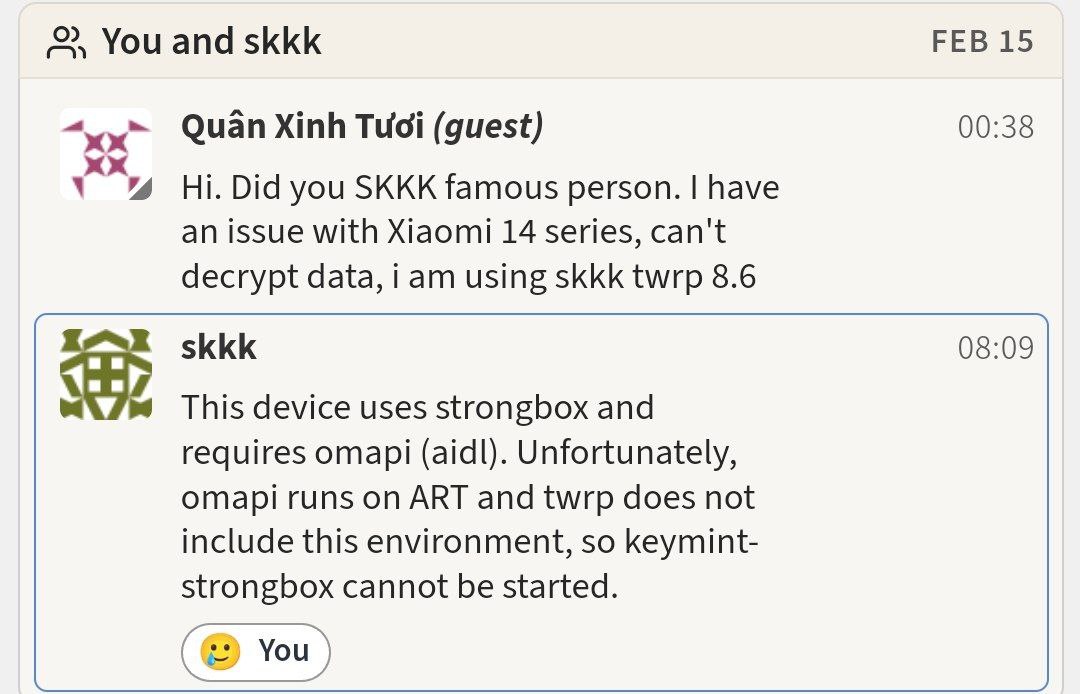Click the line 'strongbox cannot be started.'
This screenshot has height=694, width=1080.
tap(399, 587)
